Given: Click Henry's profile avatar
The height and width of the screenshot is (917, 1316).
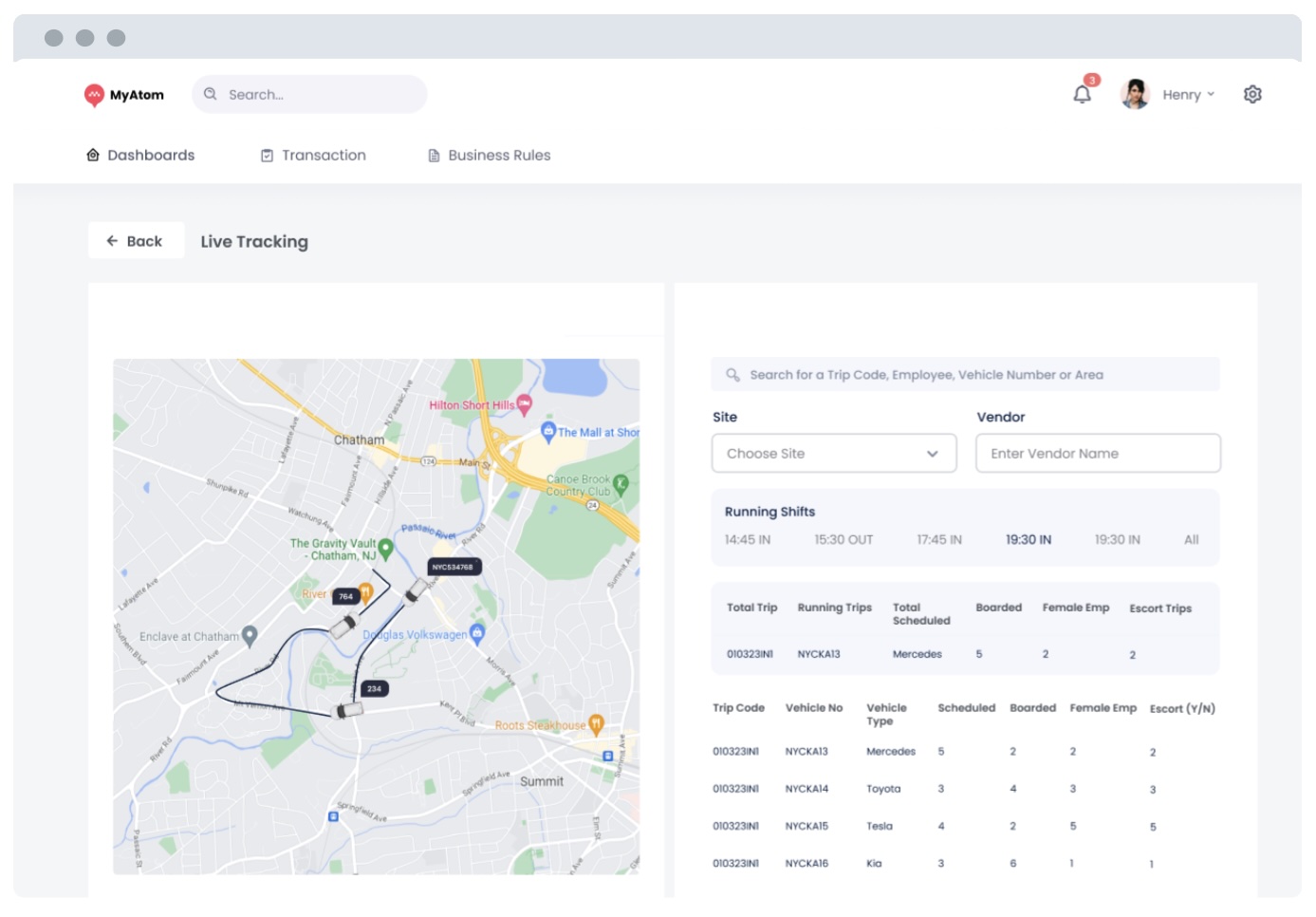Looking at the screenshot, I should (1135, 94).
